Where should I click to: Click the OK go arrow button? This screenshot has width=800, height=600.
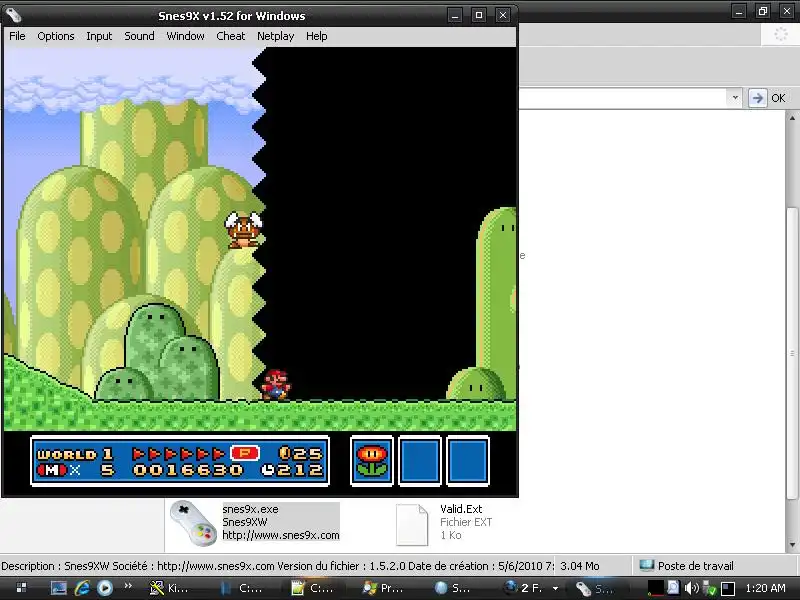[x=758, y=98]
